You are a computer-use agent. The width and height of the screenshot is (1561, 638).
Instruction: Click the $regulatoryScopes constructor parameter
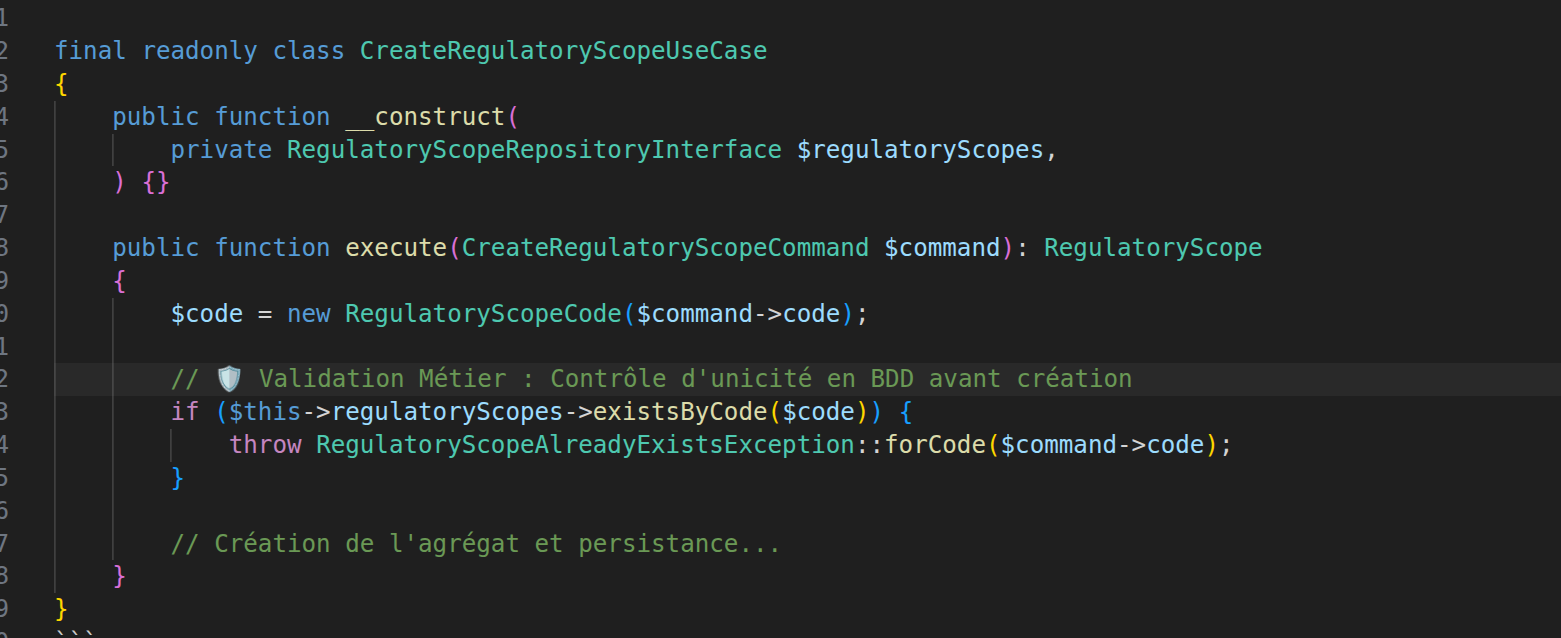click(x=920, y=150)
